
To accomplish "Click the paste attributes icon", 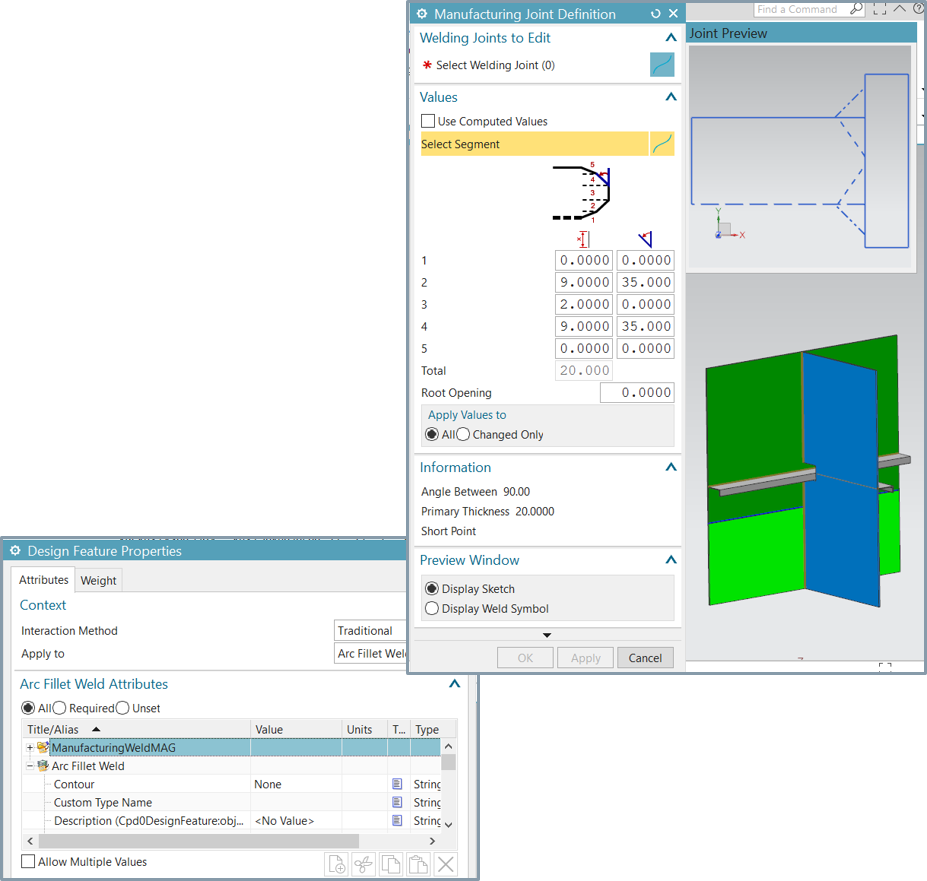I will click(x=418, y=865).
